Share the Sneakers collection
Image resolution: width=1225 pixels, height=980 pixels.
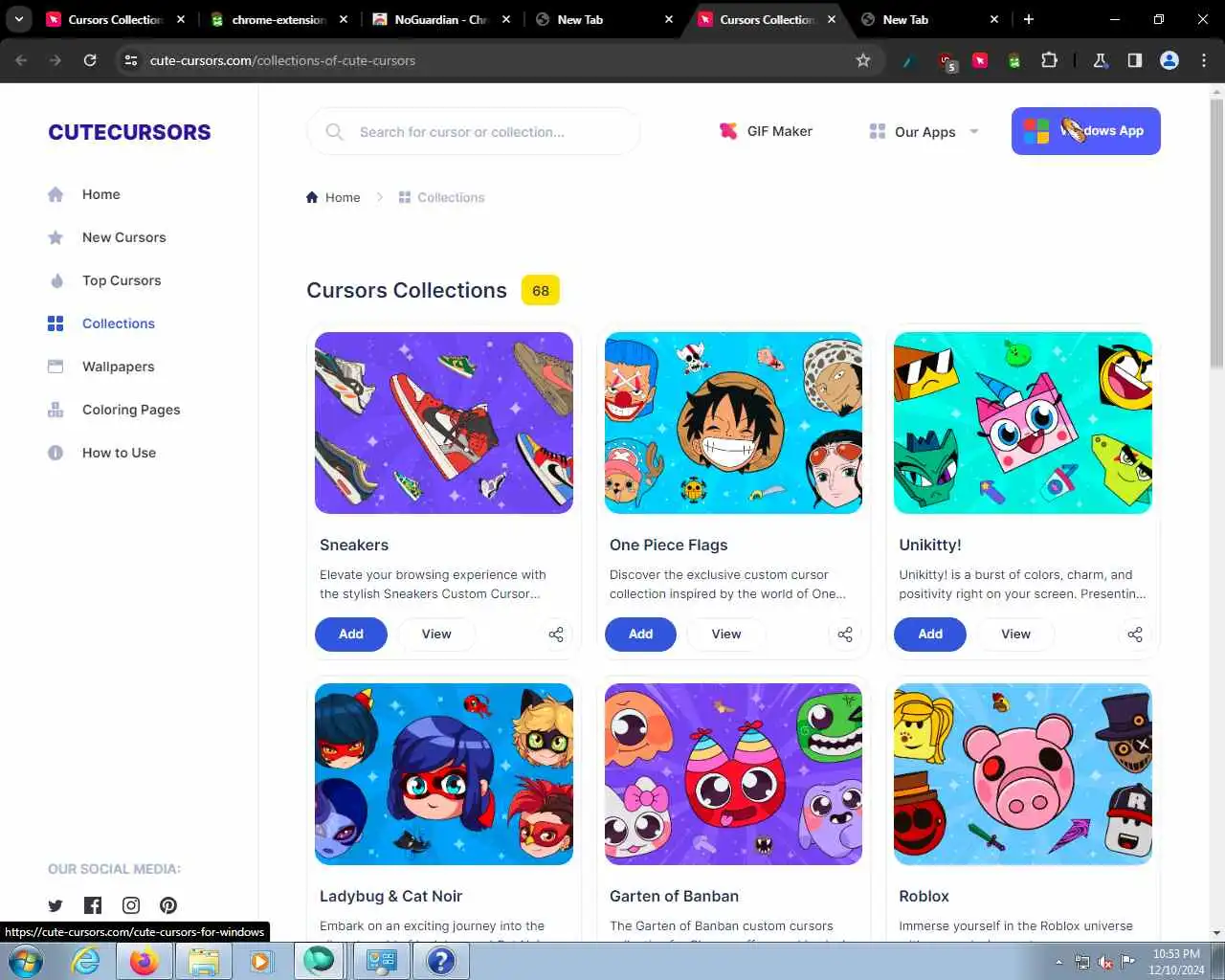(x=556, y=635)
